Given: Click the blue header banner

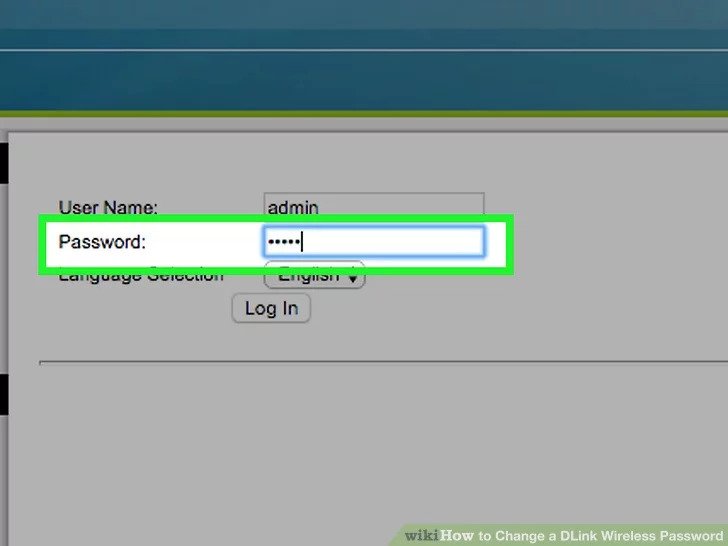Looking at the screenshot, I should tap(364, 55).
